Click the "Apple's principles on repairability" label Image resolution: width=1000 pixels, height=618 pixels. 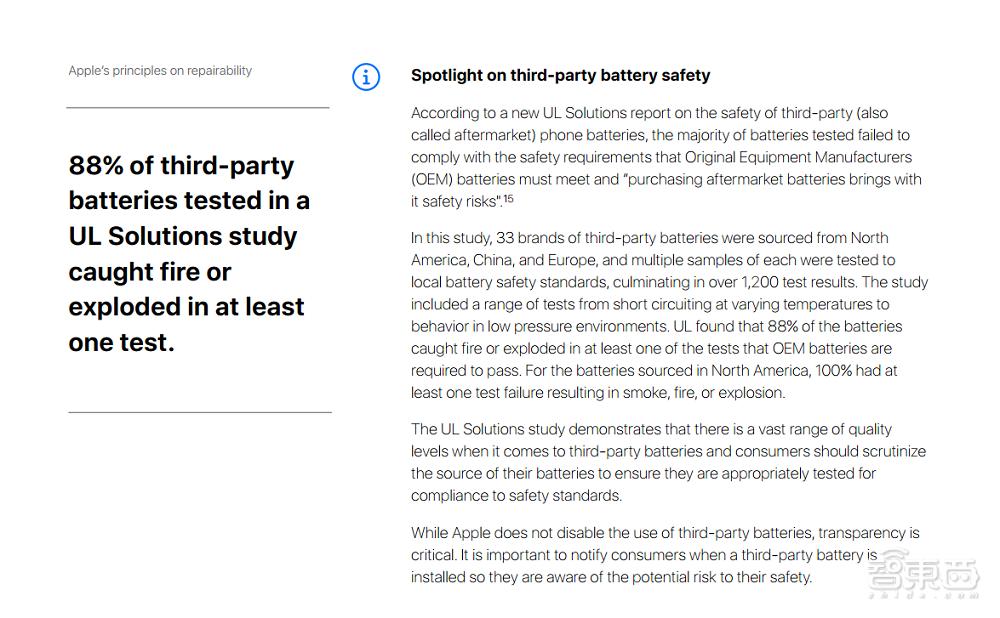click(160, 71)
